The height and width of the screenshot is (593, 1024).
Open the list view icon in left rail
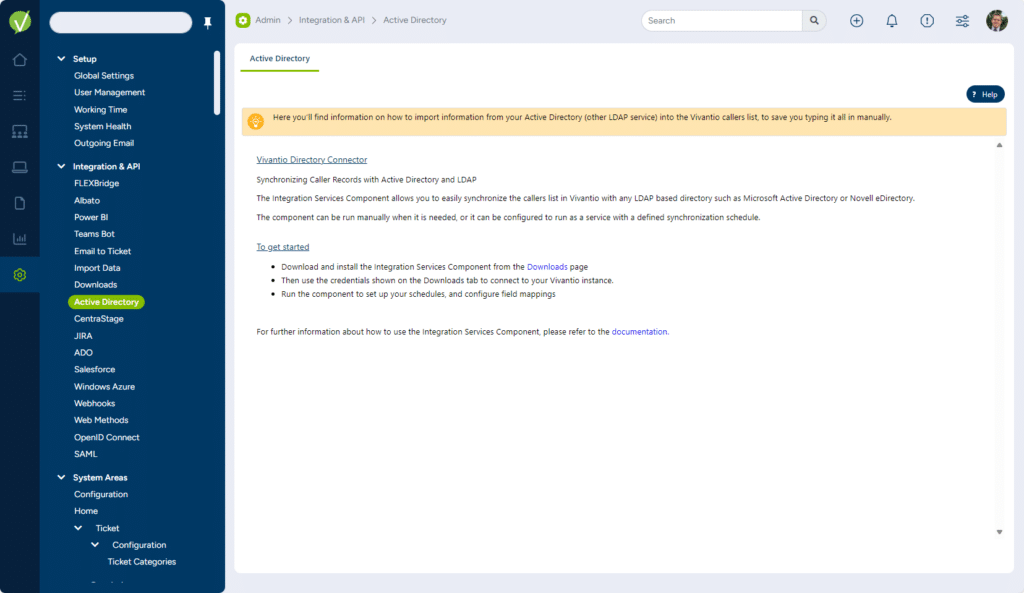[19, 96]
